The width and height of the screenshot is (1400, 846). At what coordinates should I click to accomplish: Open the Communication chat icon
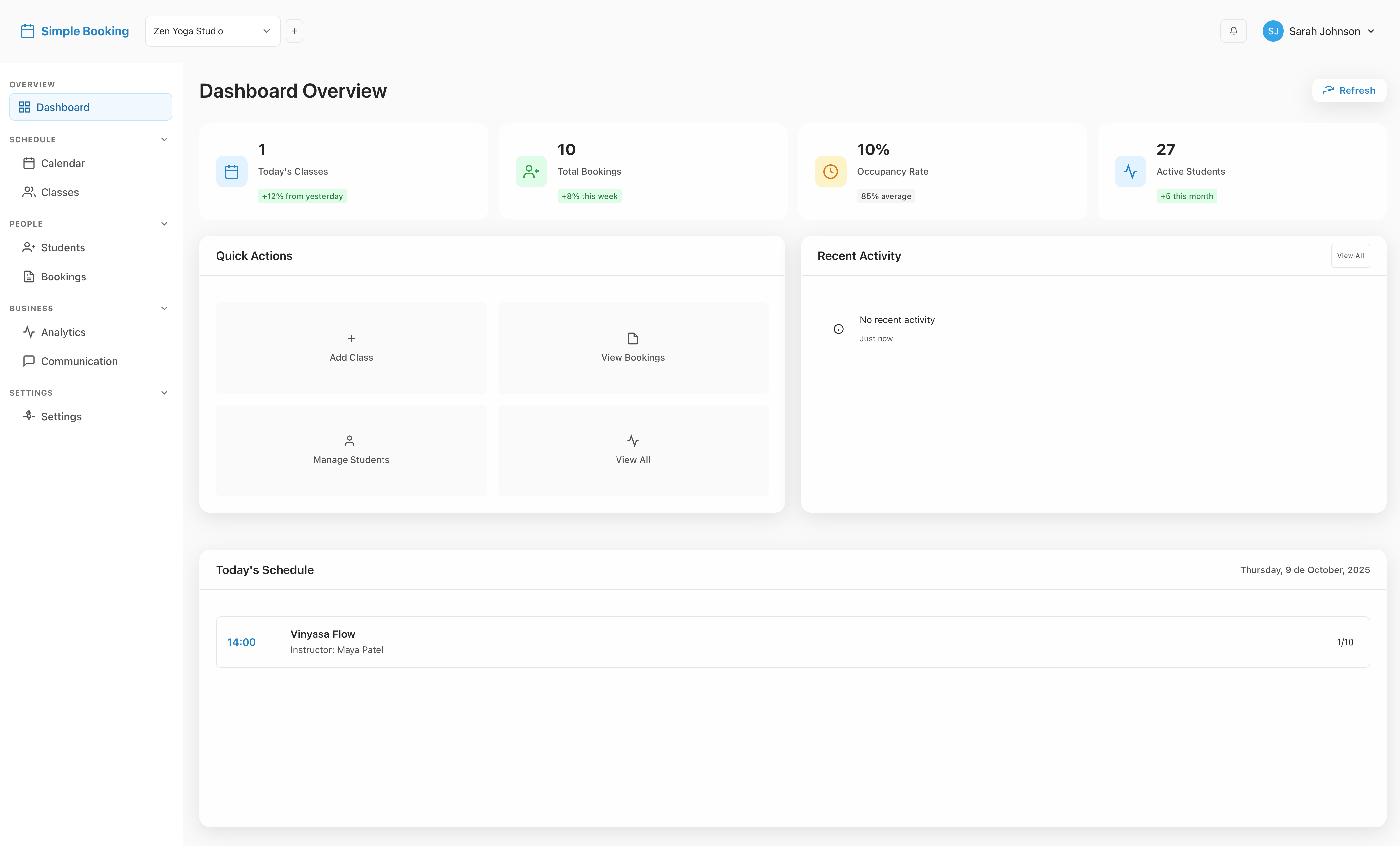29,361
